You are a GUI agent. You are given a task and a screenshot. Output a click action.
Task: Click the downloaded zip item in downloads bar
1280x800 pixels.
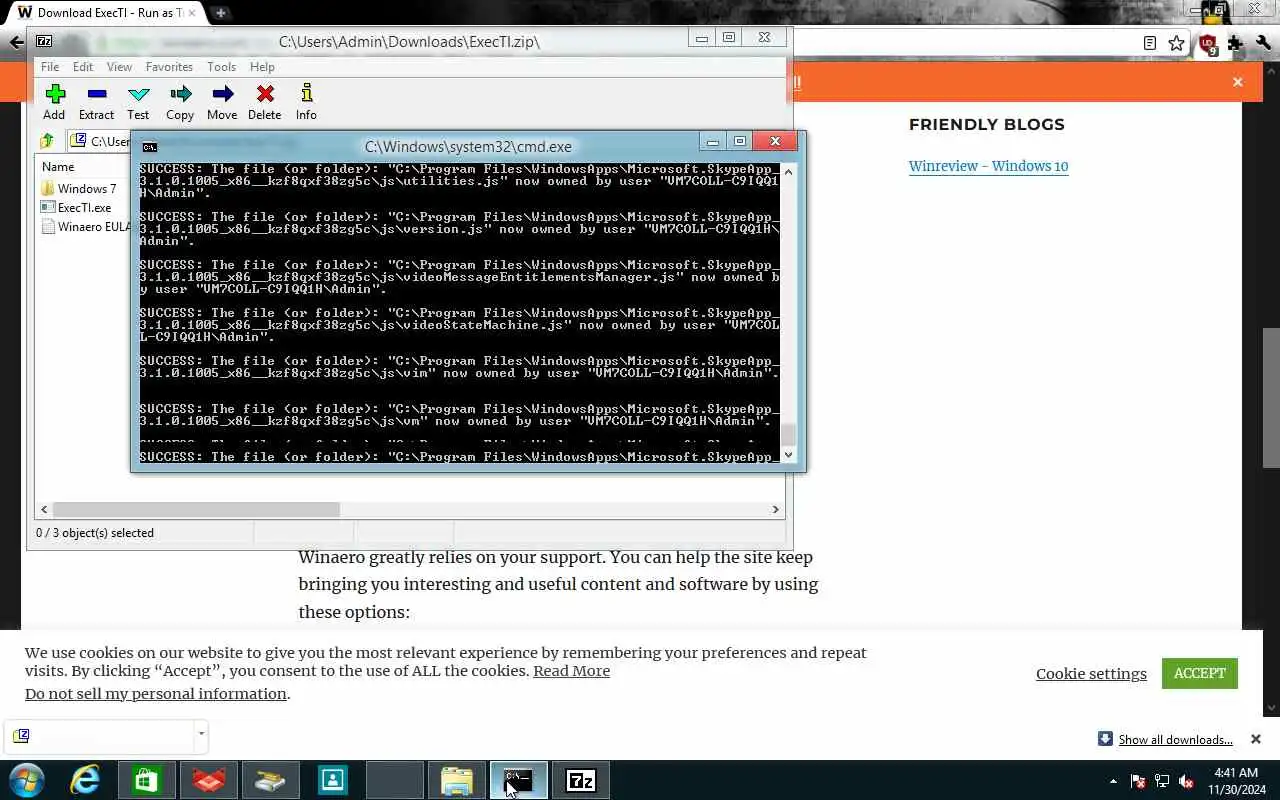(x=99, y=735)
